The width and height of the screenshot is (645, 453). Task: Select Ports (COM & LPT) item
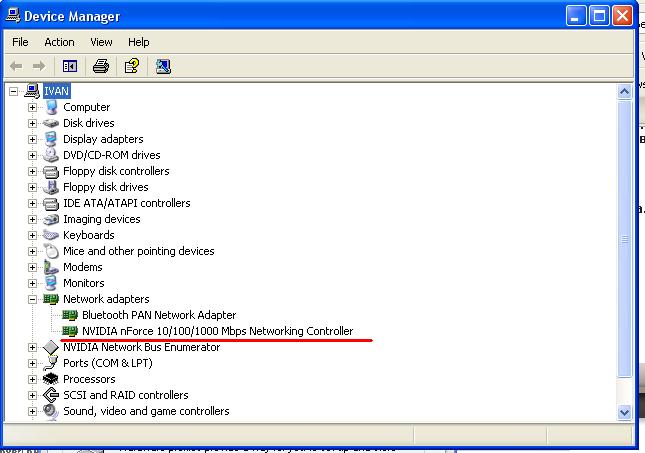coord(103,363)
